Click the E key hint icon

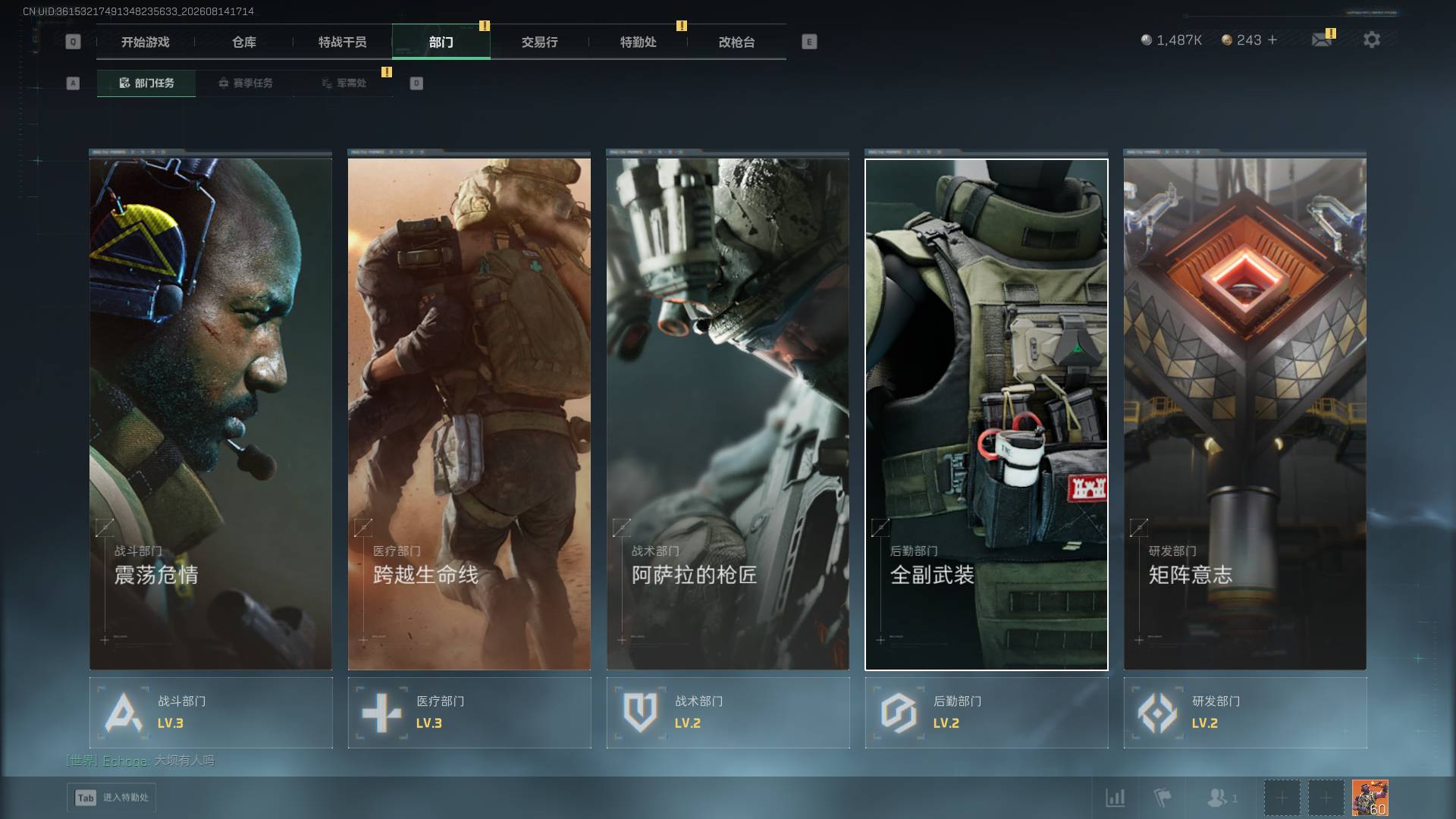(x=809, y=42)
